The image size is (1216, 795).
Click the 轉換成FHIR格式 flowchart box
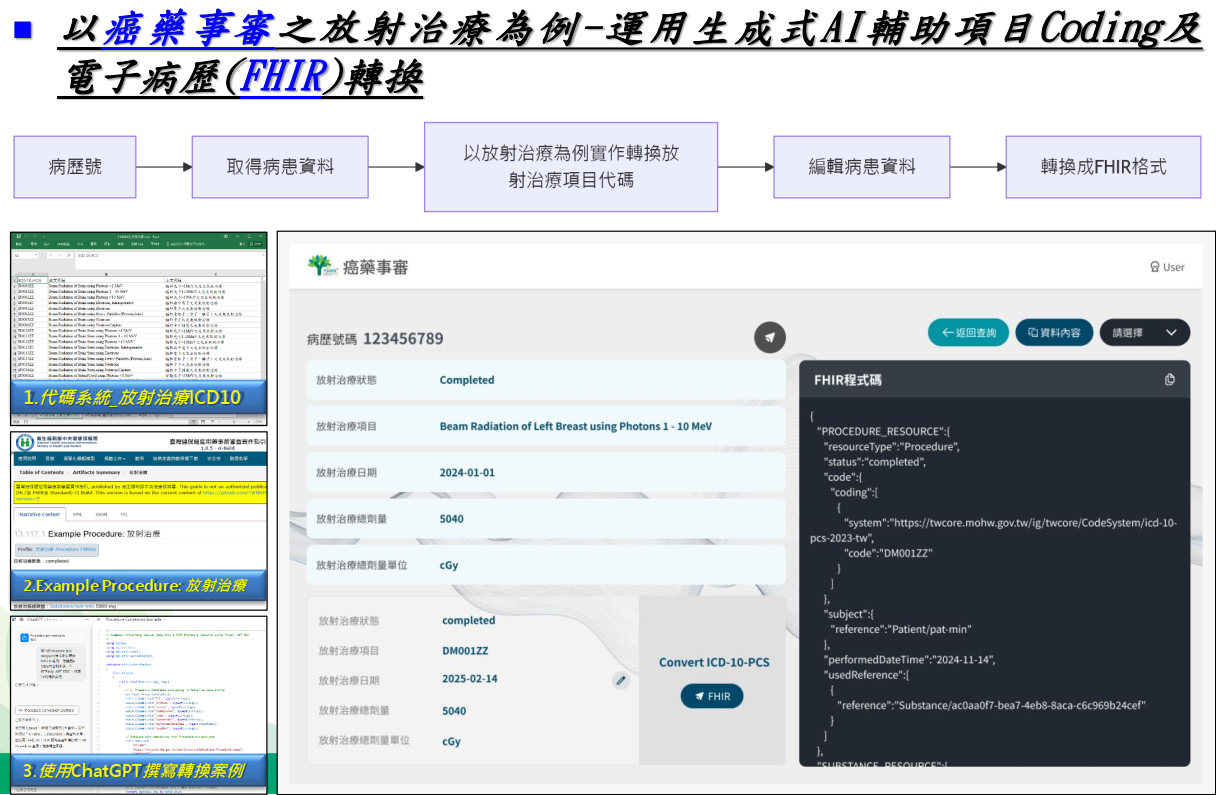pyautogui.click(x=1103, y=167)
